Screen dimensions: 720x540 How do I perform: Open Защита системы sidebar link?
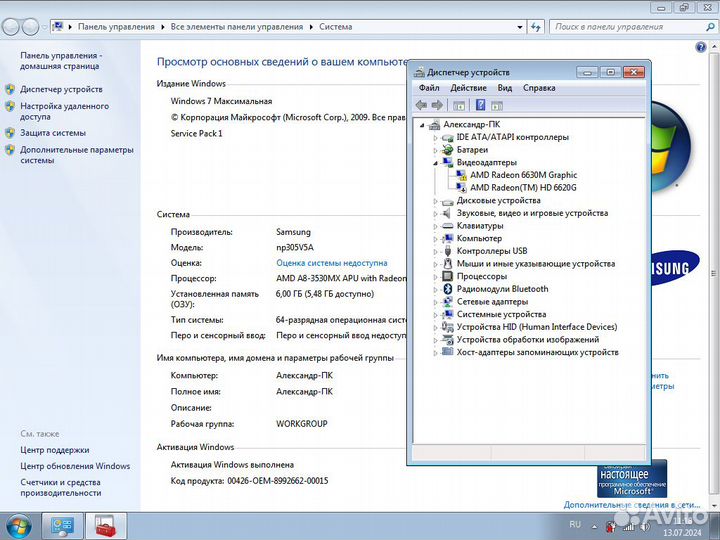tap(53, 133)
